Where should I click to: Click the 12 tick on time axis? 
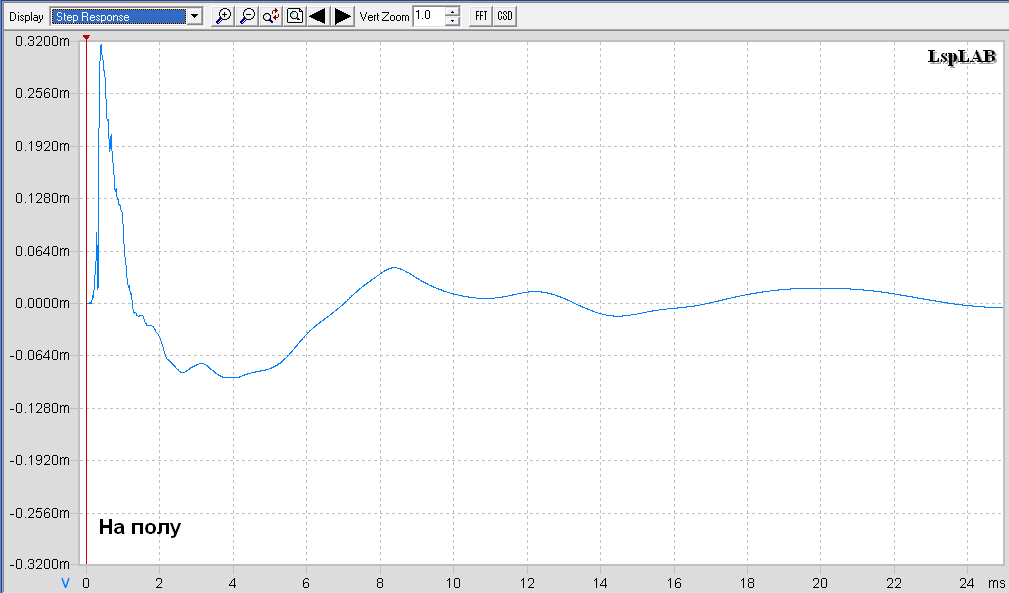tap(527, 583)
